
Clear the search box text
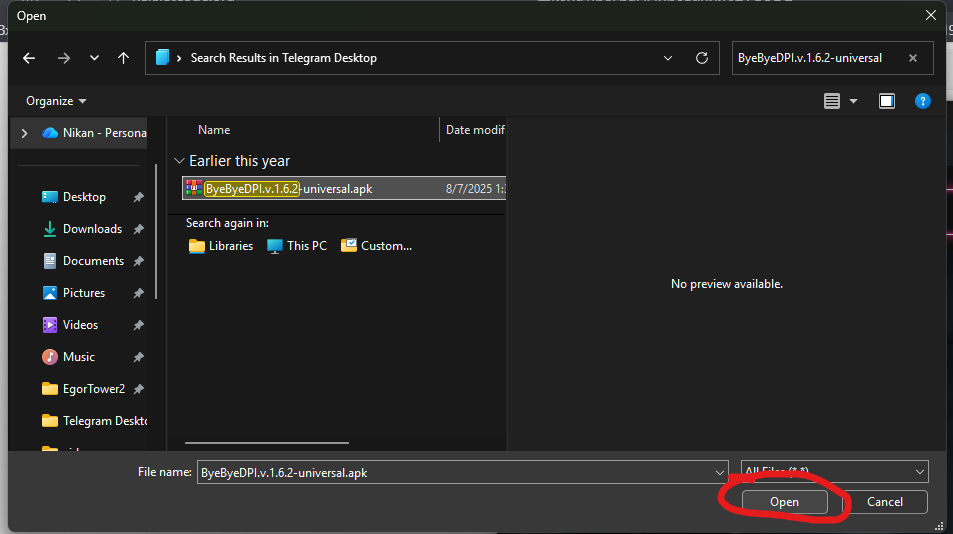tap(913, 58)
